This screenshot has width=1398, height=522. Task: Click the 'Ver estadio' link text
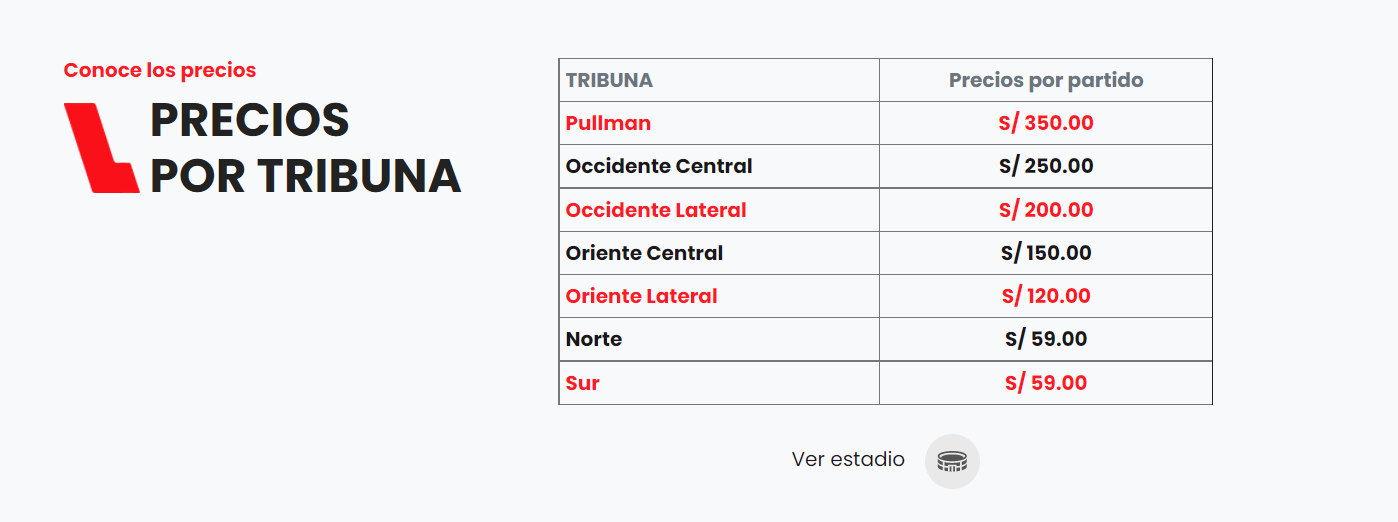[848, 459]
